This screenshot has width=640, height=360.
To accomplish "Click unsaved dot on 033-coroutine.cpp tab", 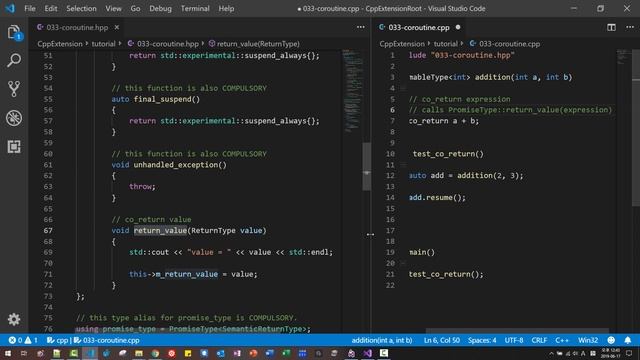I will 458,27.
